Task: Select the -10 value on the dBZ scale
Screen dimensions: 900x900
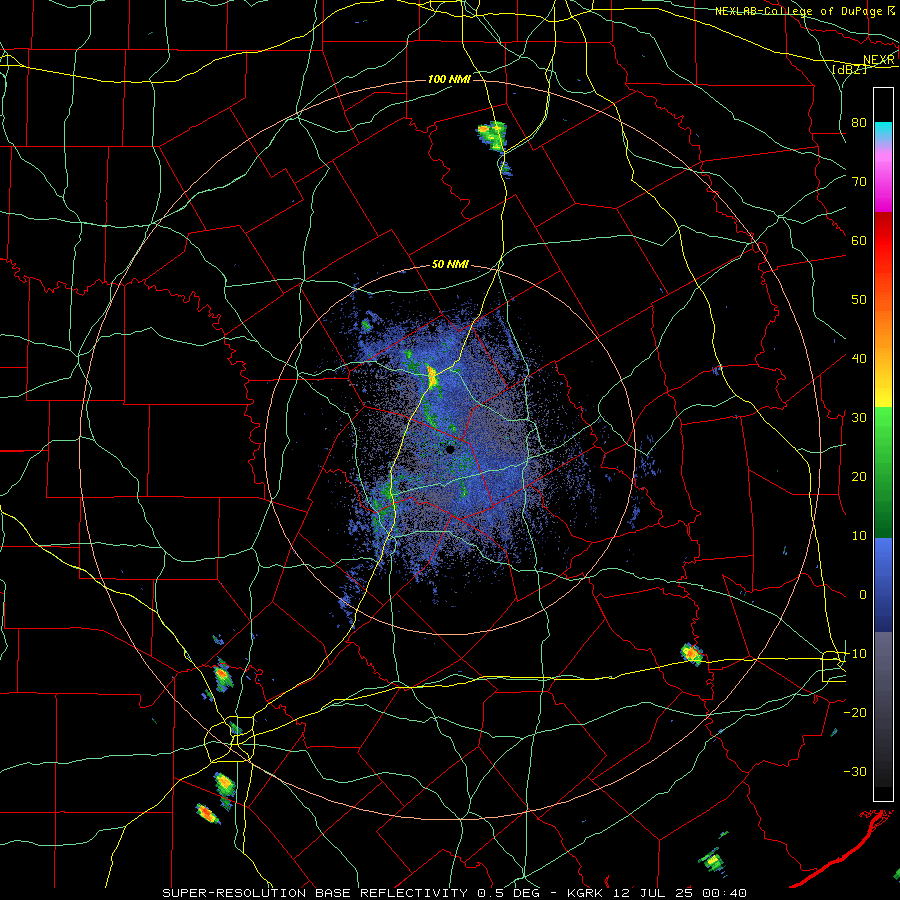Action: (855, 654)
